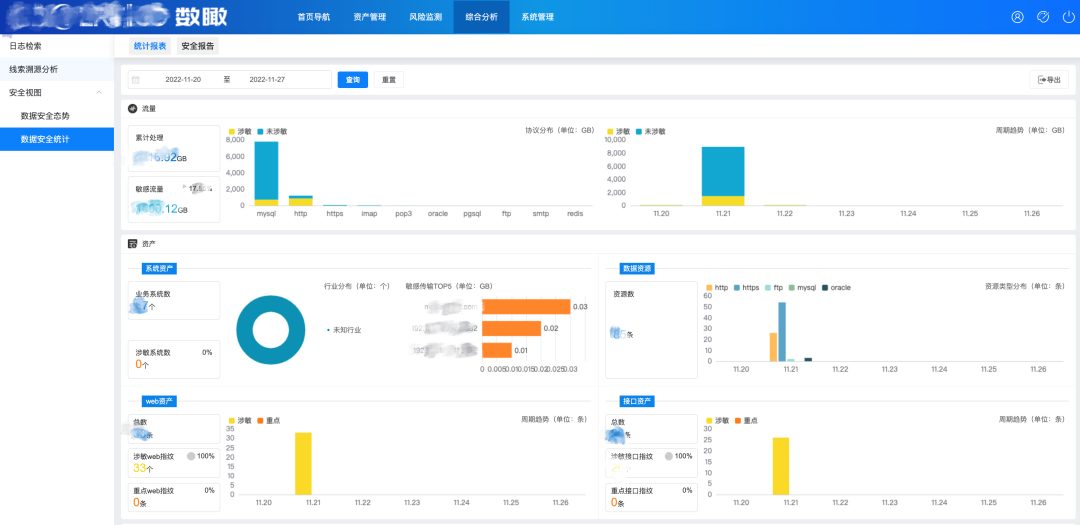Select 数据安全统计 in sidebar

coord(56,139)
